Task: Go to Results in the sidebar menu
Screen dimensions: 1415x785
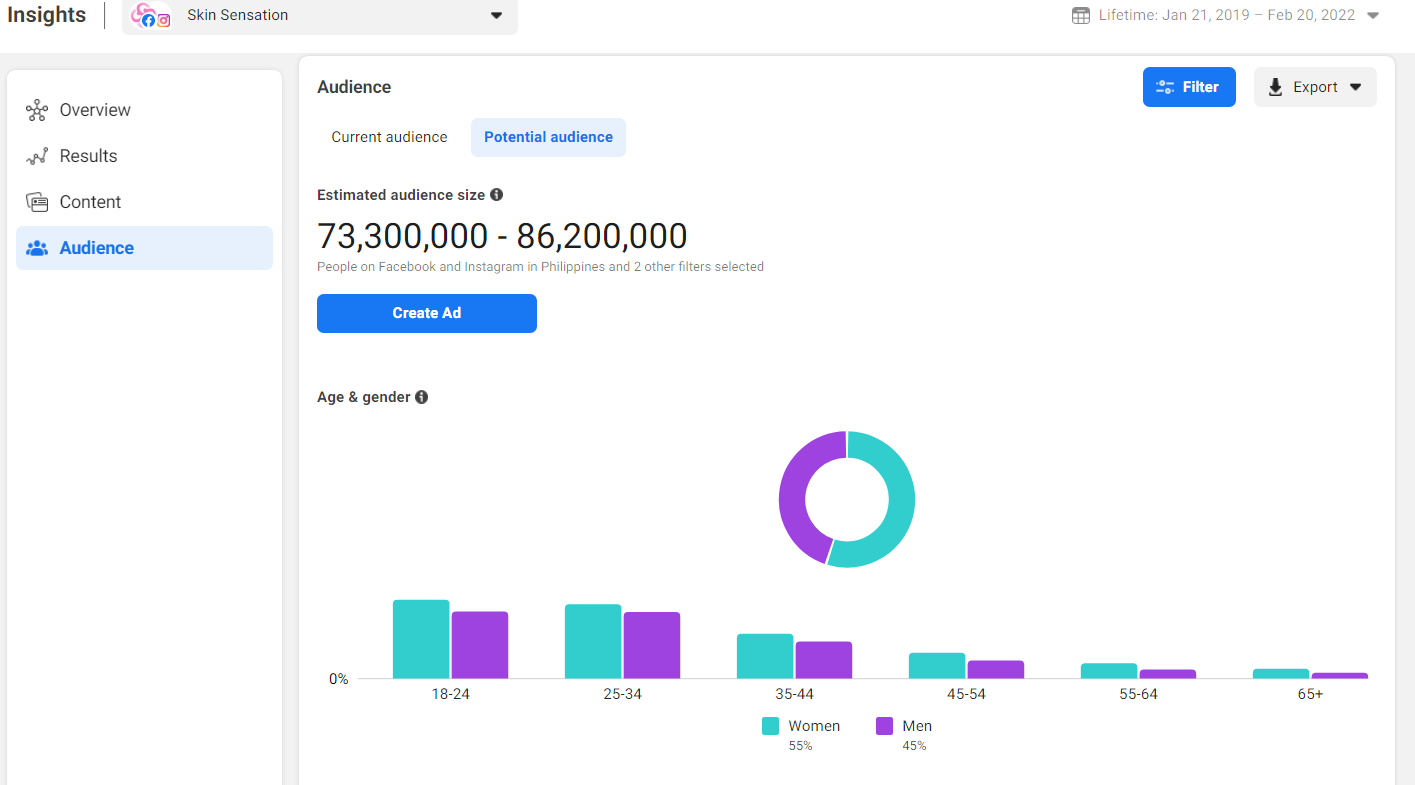Action: 144,156
